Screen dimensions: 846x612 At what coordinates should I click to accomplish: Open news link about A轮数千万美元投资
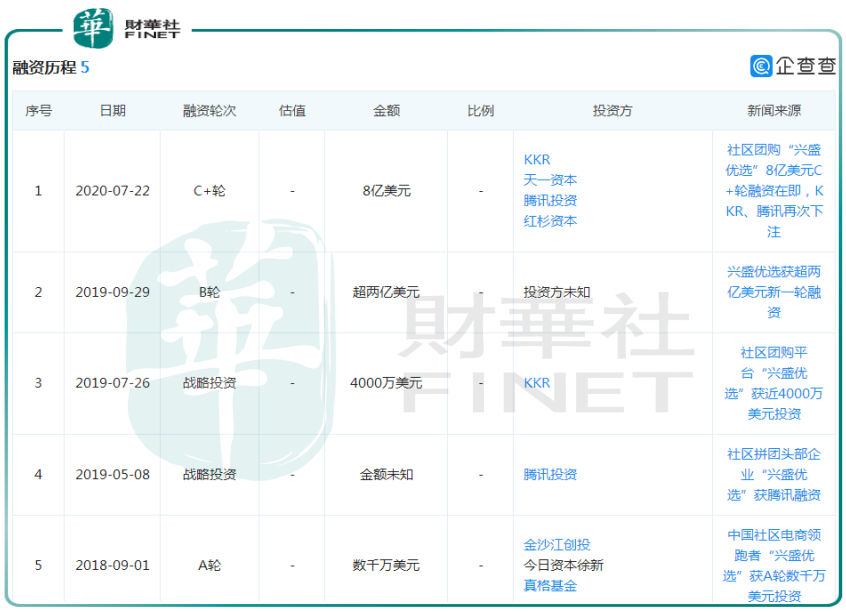[x=774, y=566]
